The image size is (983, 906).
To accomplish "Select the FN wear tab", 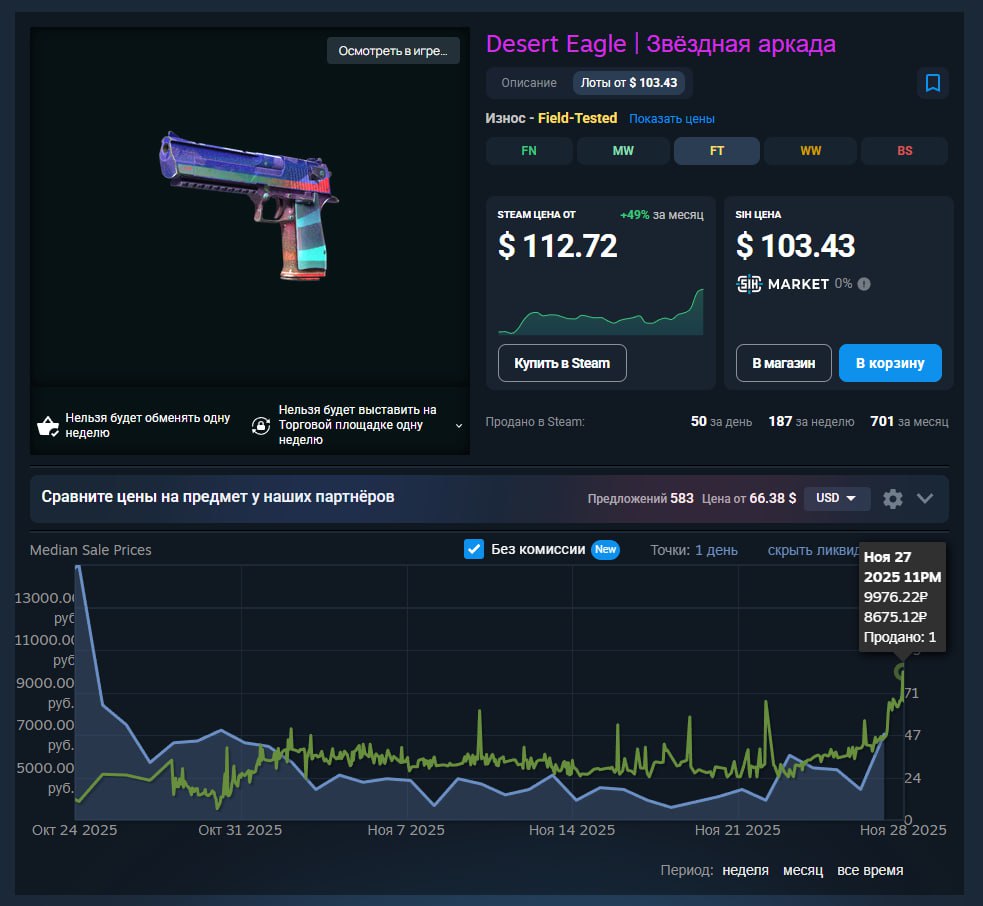I will click(528, 151).
